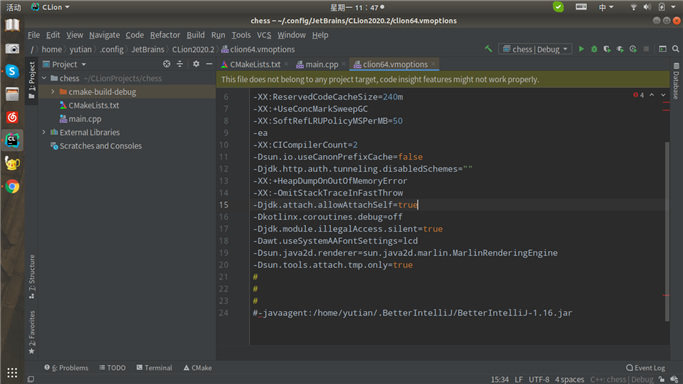Click the Build hammer icon
Screen dimensions: 683x384
coord(488,49)
